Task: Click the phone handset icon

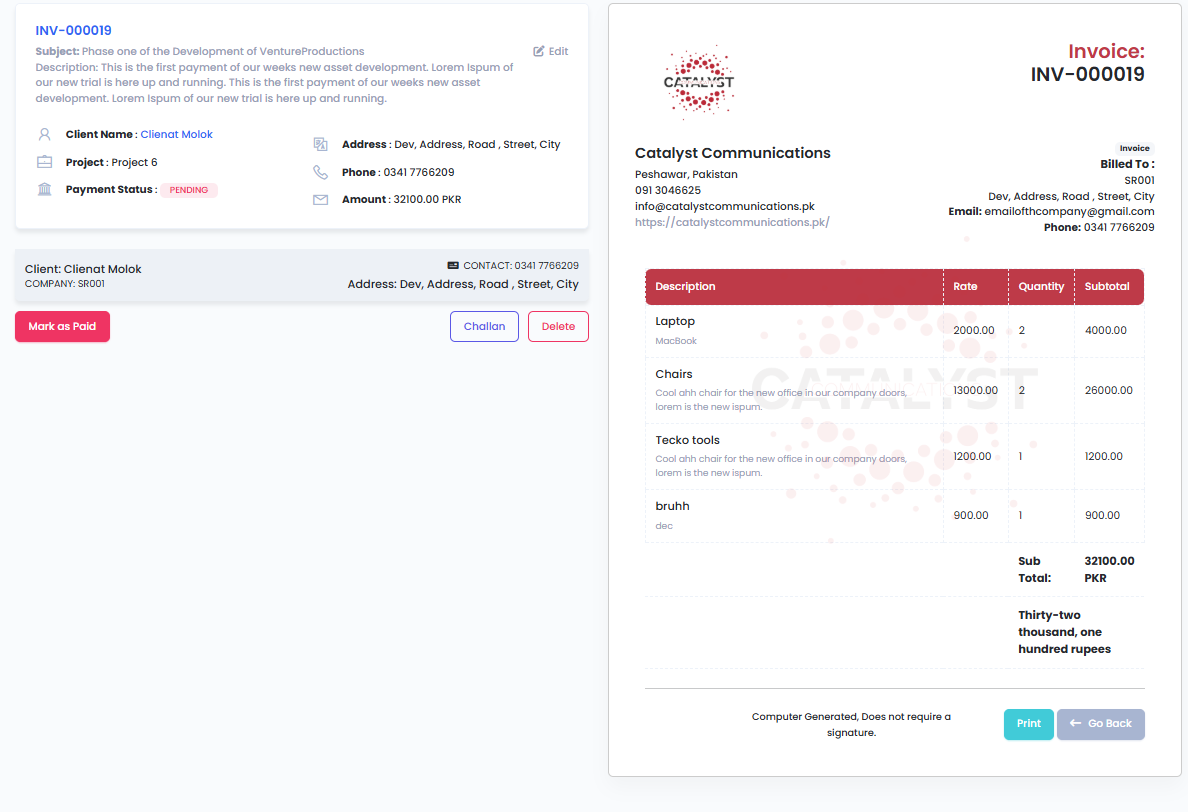Action: point(320,172)
